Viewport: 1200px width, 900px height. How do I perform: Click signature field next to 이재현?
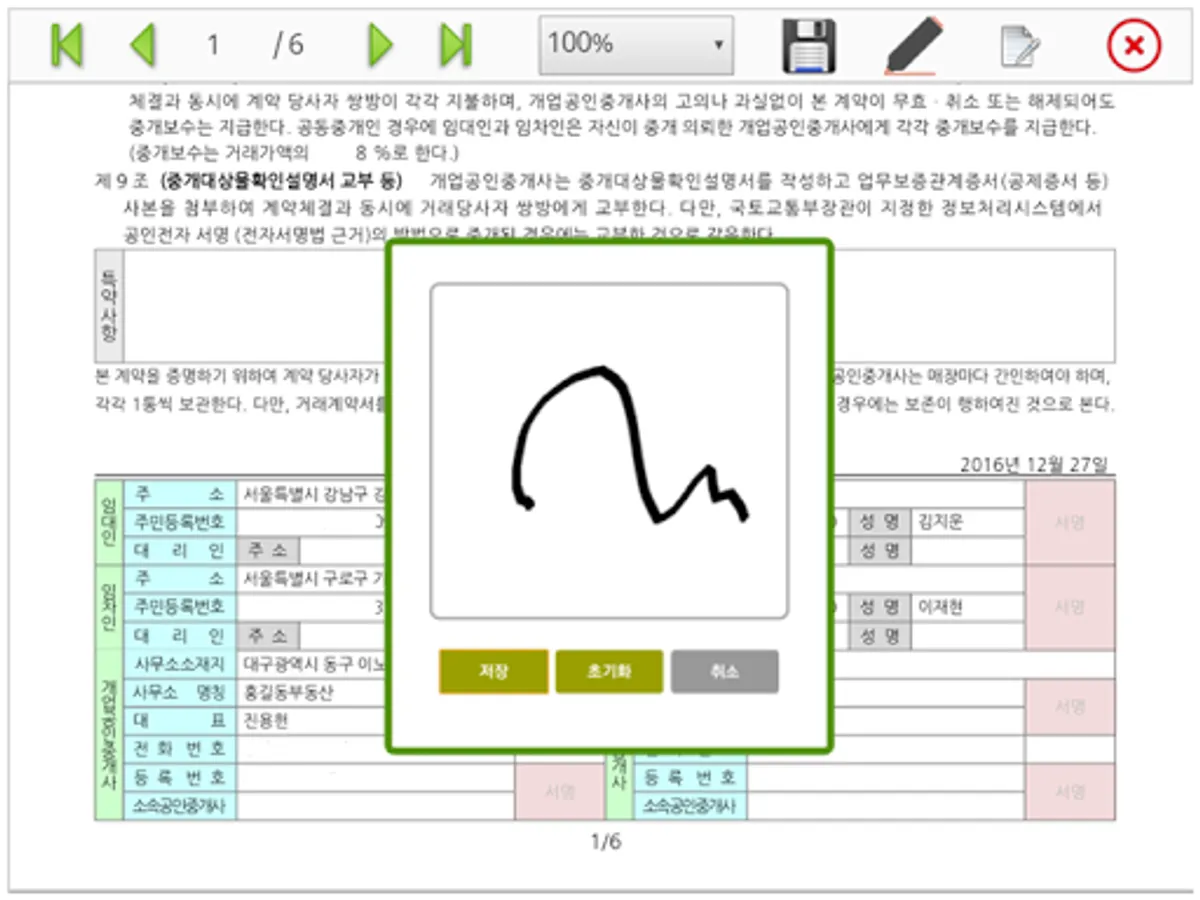(1069, 607)
